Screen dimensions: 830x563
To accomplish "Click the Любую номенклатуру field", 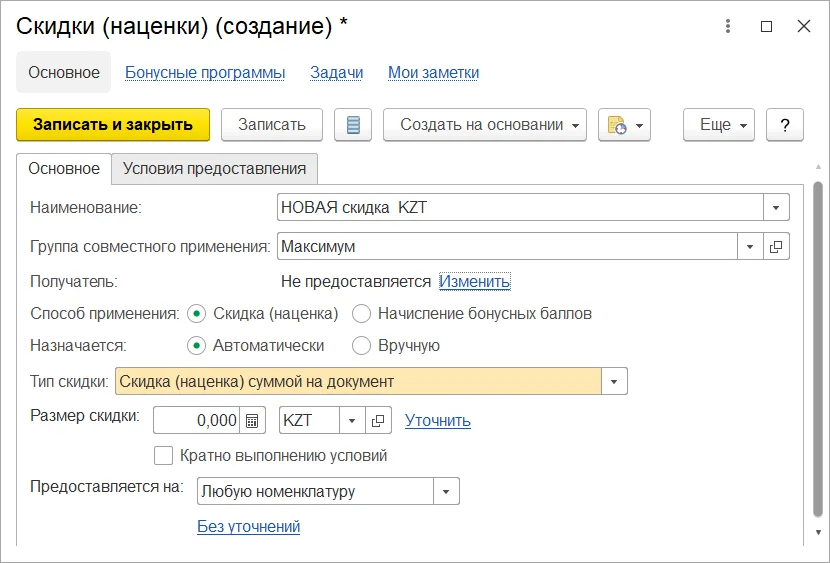I will point(315,492).
